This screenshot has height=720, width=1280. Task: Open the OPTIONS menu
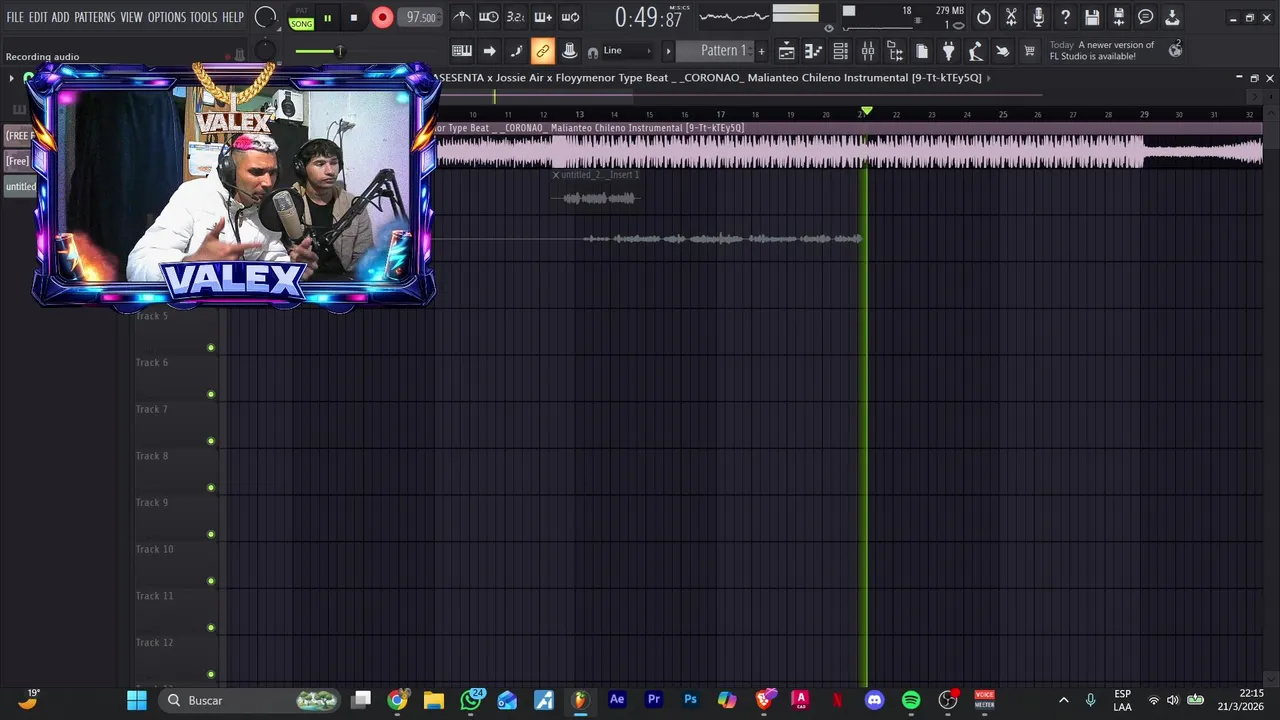(x=167, y=17)
